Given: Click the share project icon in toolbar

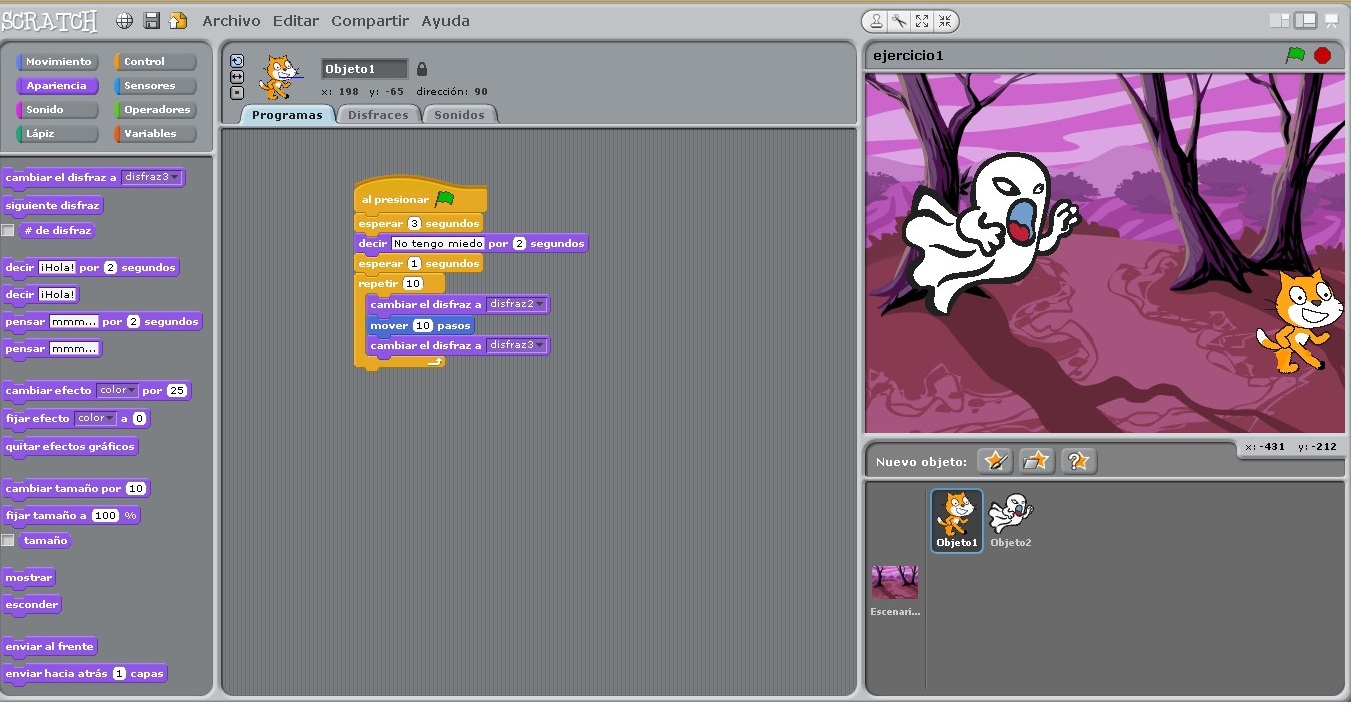Looking at the screenshot, I should click(178, 21).
